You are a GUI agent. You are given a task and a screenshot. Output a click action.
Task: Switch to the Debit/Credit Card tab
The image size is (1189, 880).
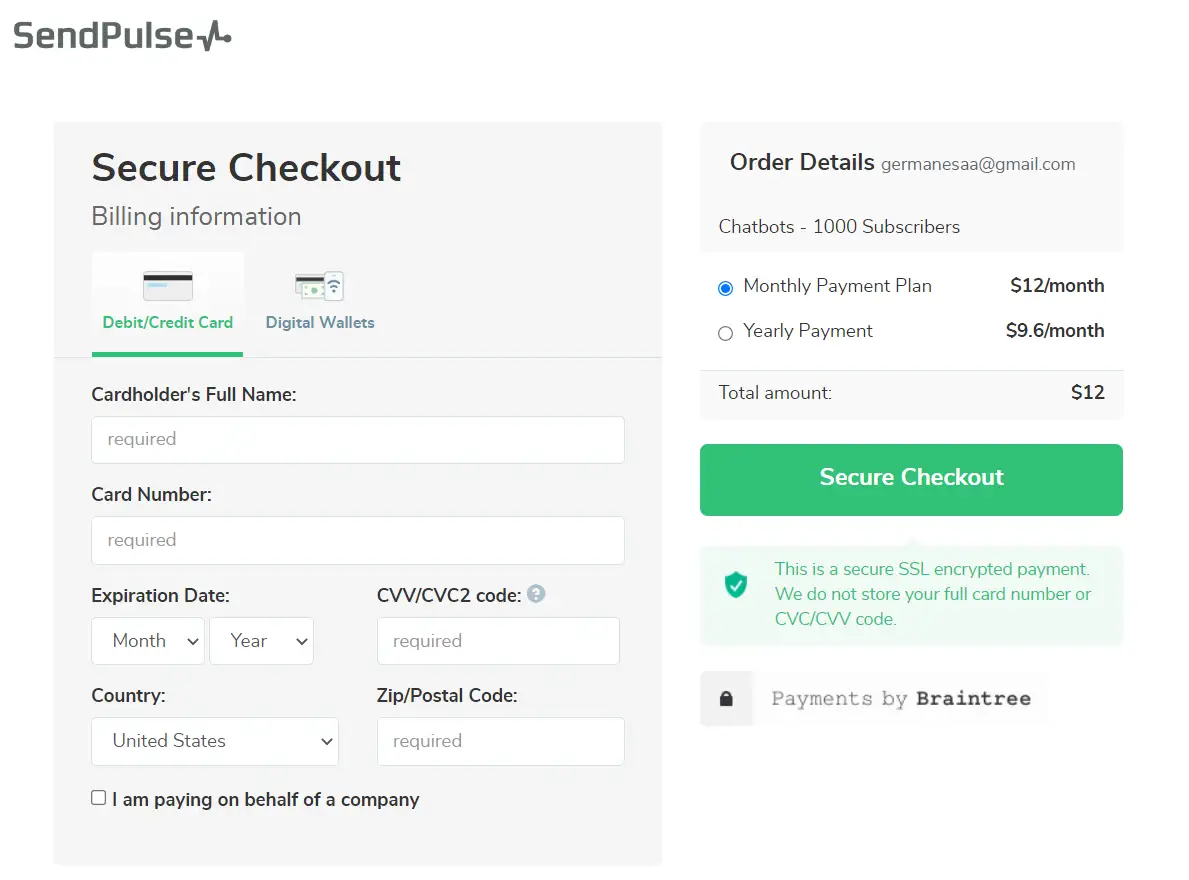(168, 322)
